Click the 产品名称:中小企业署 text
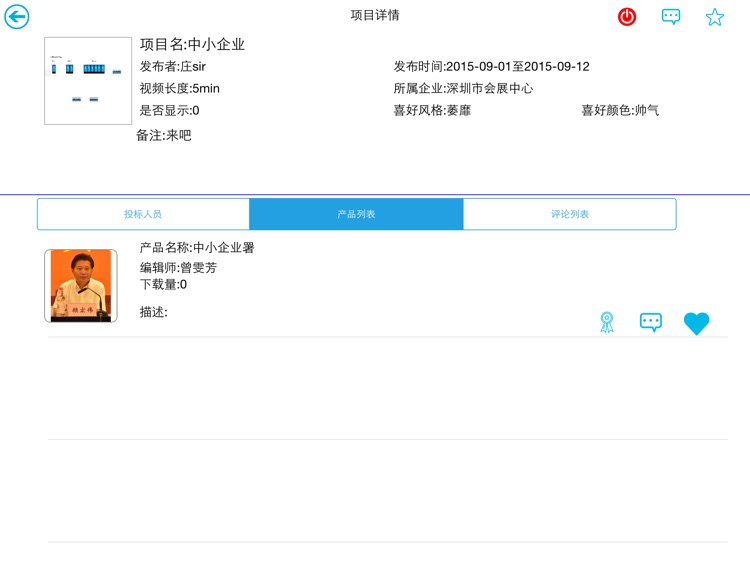This screenshot has width=750, height=563. tap(197, 248)
